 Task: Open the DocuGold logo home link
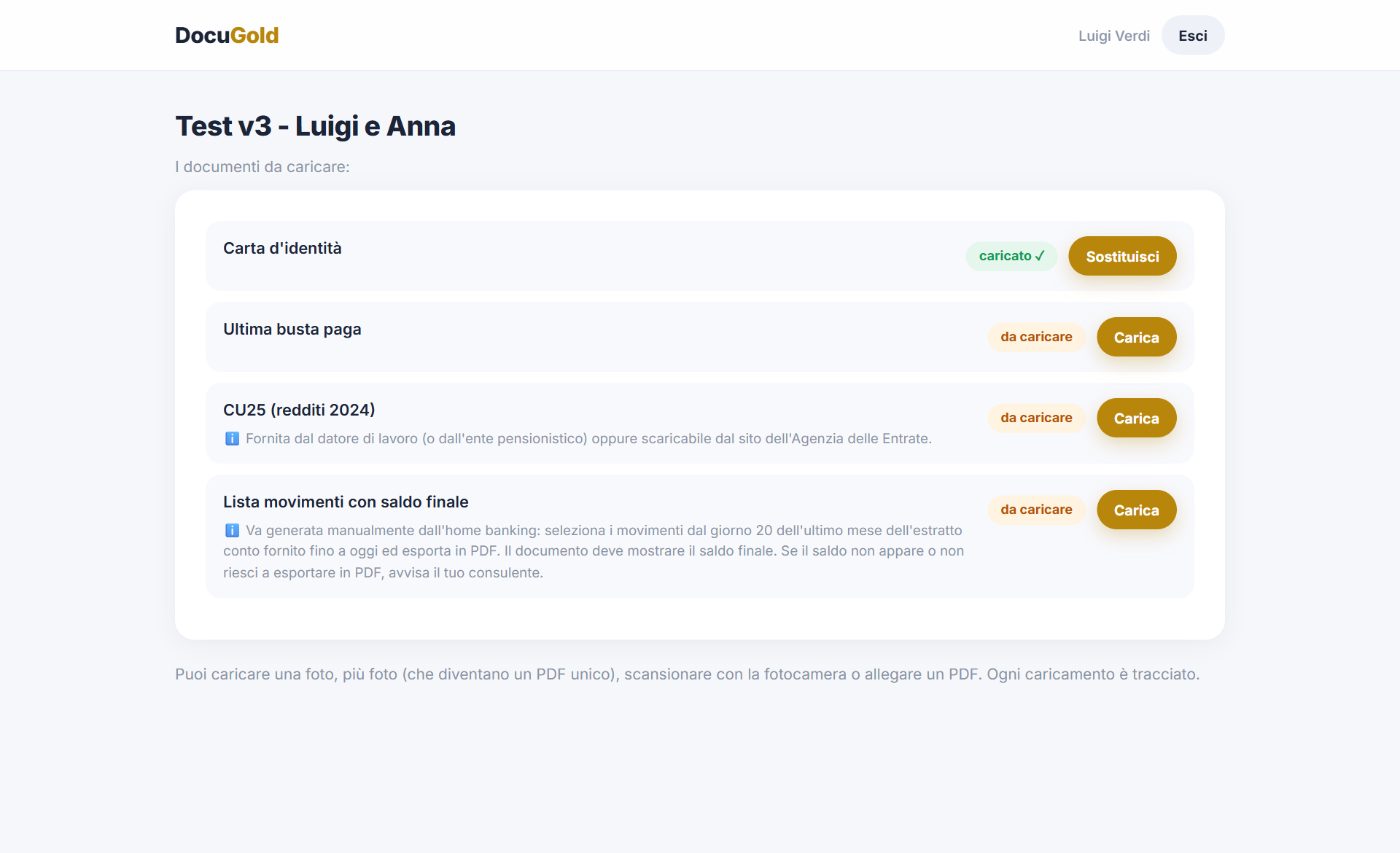tap(227, 35)
